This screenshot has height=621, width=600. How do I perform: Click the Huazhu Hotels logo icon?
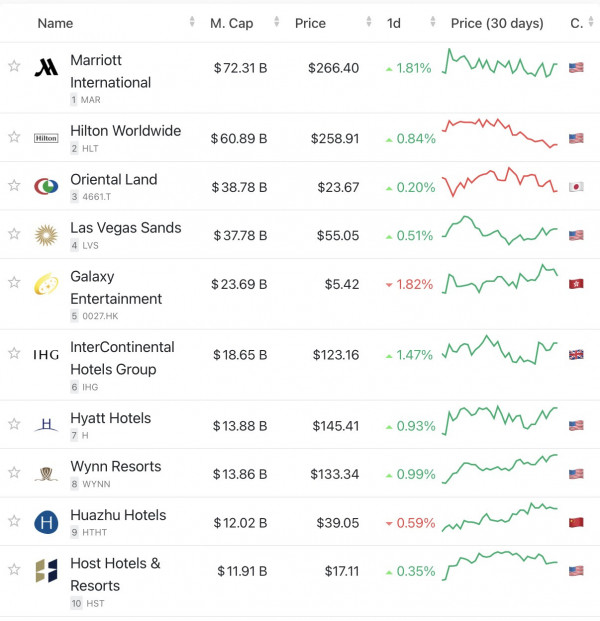point(46,522)
